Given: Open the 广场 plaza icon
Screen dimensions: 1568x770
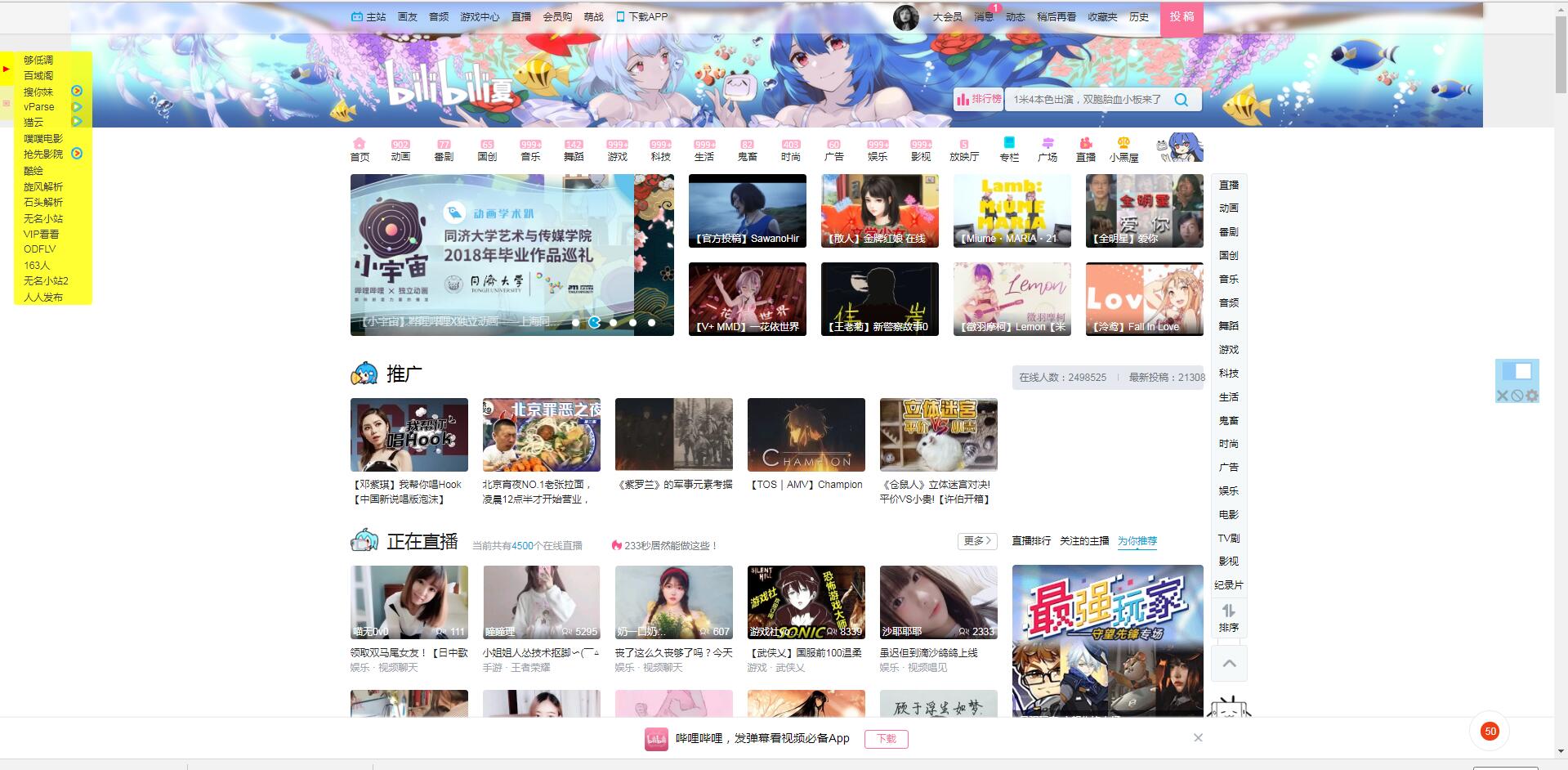Looking at the screenshot, I should [1048, 150].
